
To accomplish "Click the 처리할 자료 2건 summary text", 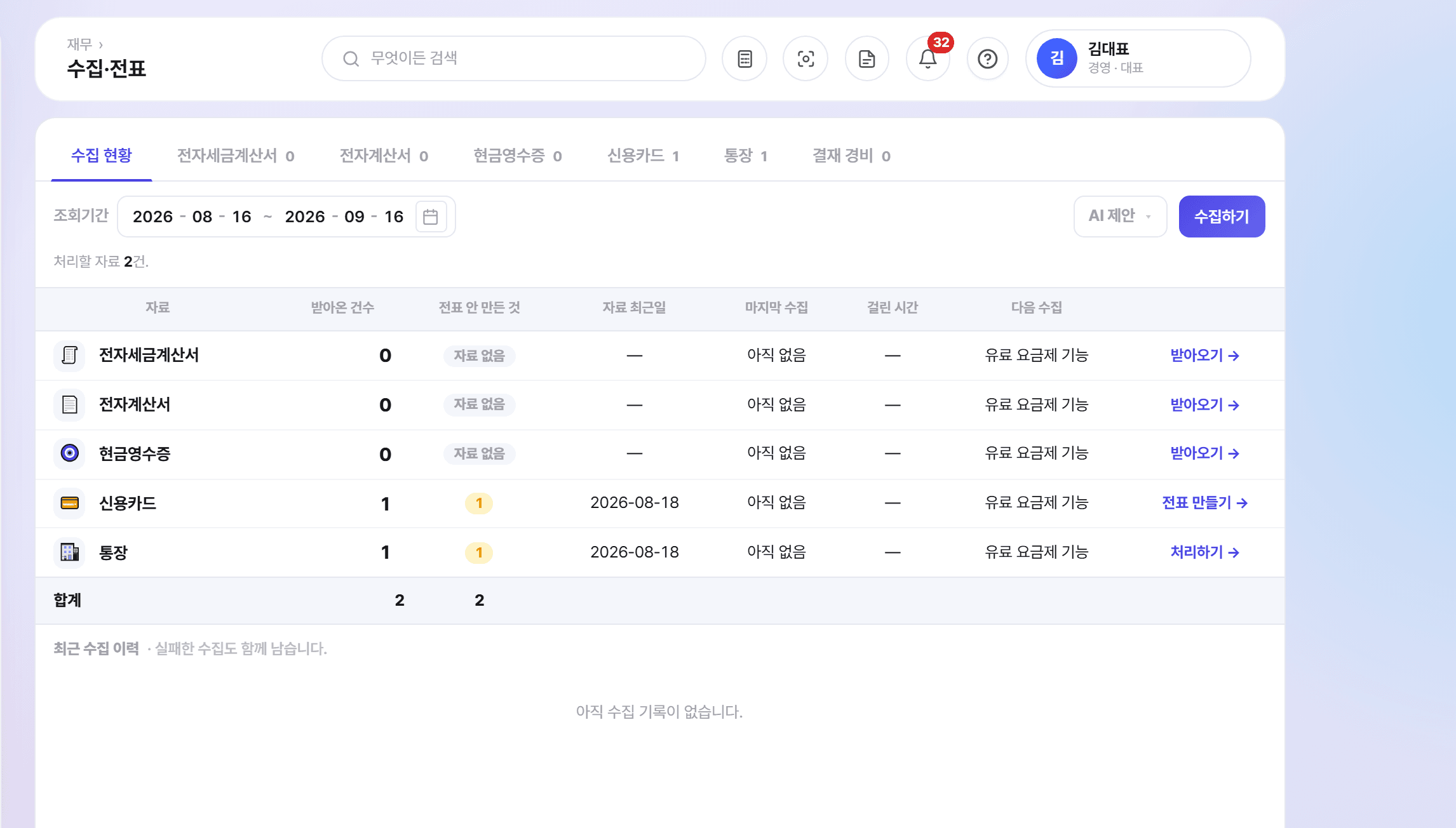I will [x=101, y=262].
